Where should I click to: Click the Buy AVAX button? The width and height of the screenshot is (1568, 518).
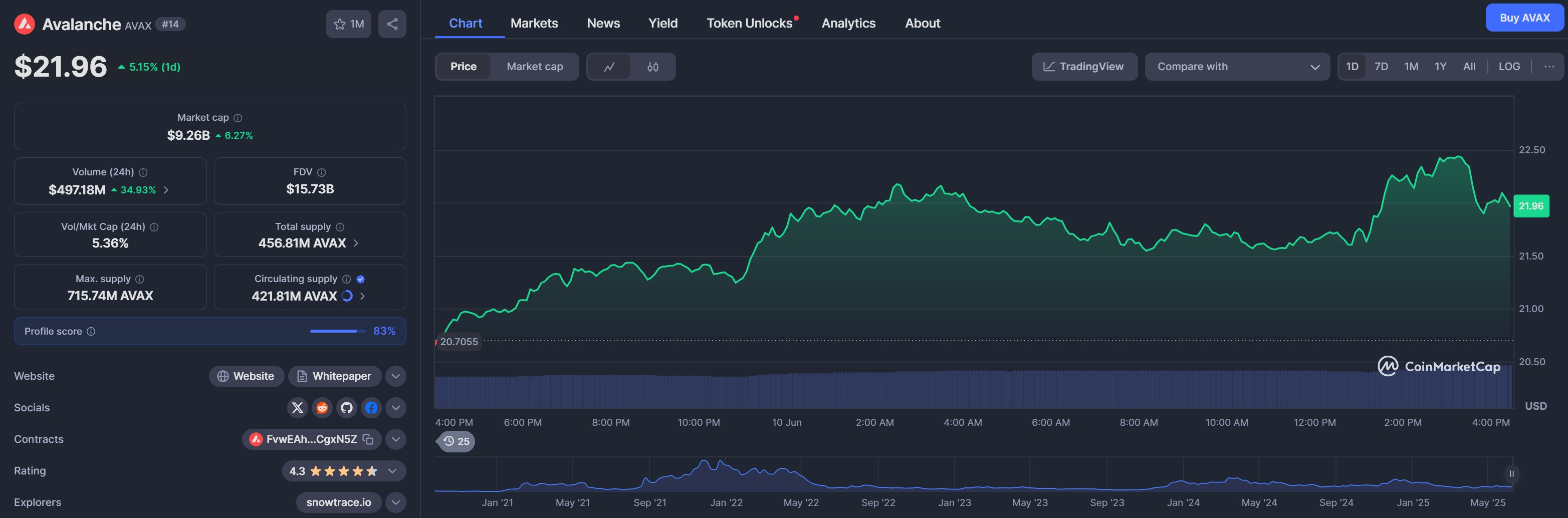[1524, 18]
